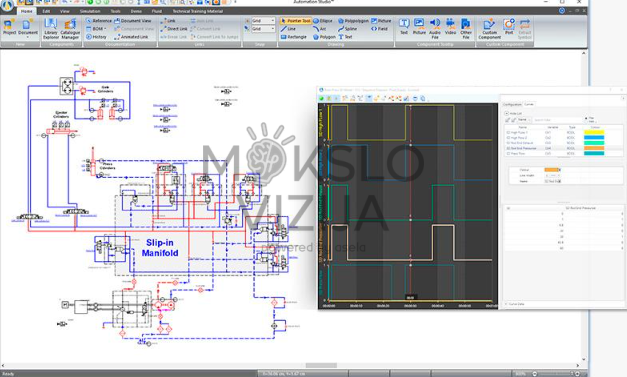Click the ribbon help icon at top right

[562, 11]
